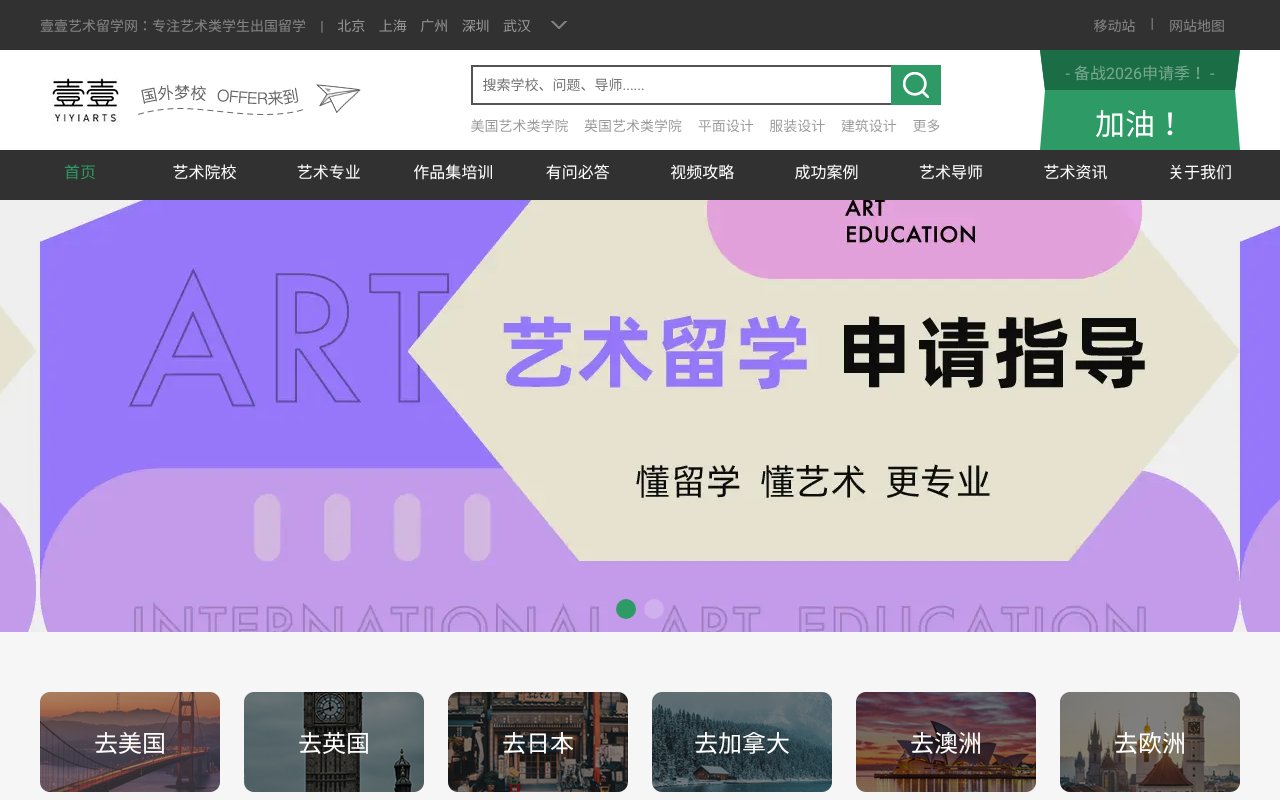
Task: Open the 更多 dropdown under the search bar
Action: coord(925,126)
